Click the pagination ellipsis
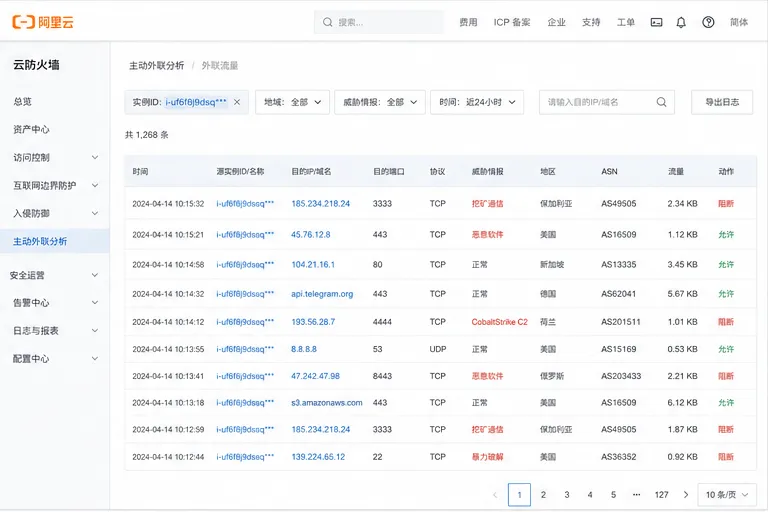This screenshot has width=768, height=512. (x=636, y=495)
